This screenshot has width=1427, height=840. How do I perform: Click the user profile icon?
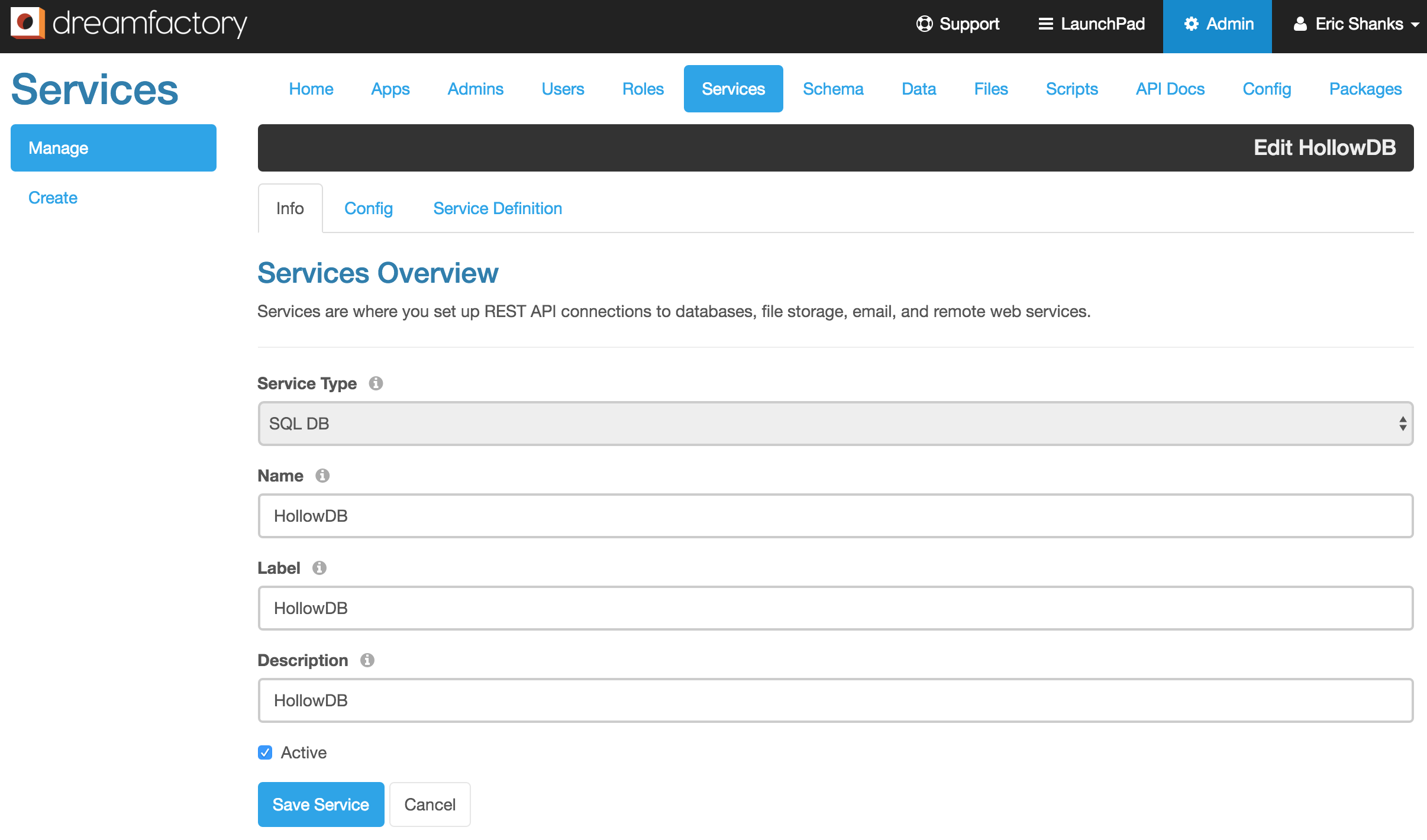tap(1300, 24)
